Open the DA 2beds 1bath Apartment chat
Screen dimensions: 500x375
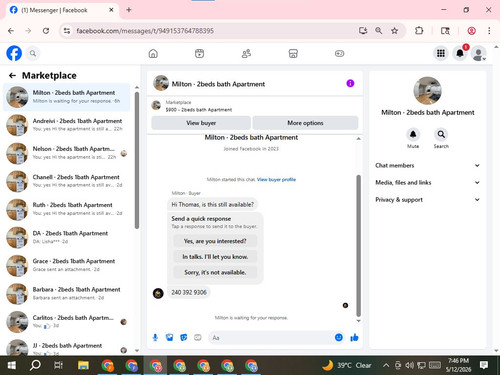(x=67, y=237)
